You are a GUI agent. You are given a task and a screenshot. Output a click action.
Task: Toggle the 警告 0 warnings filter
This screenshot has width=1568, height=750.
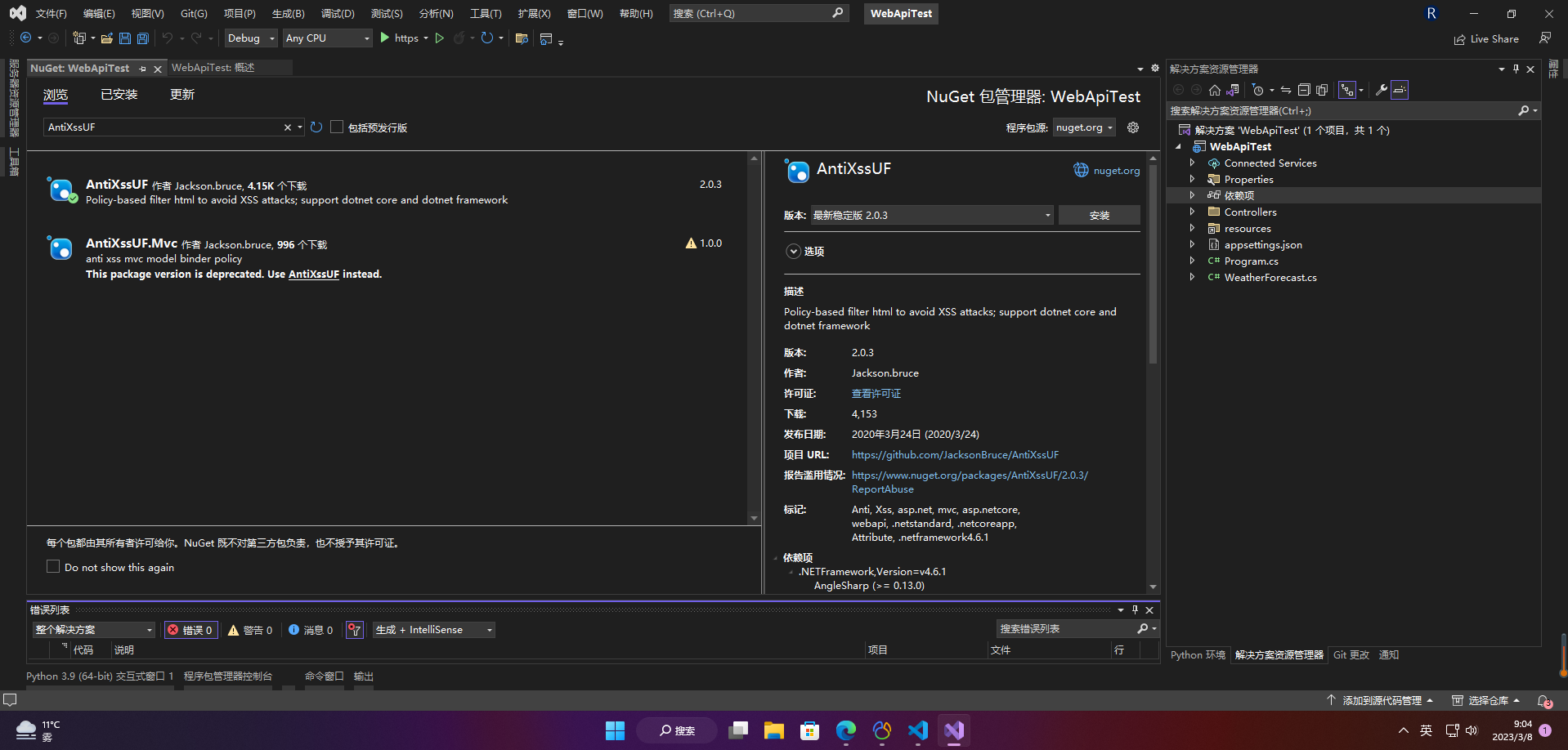click(x=250, y=630)
